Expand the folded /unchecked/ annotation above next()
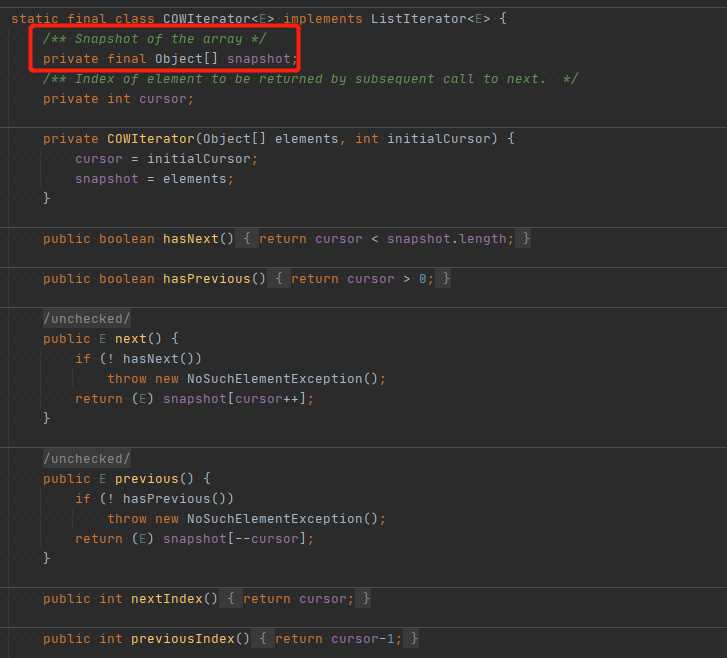727x658 pixels. [87, 319]
